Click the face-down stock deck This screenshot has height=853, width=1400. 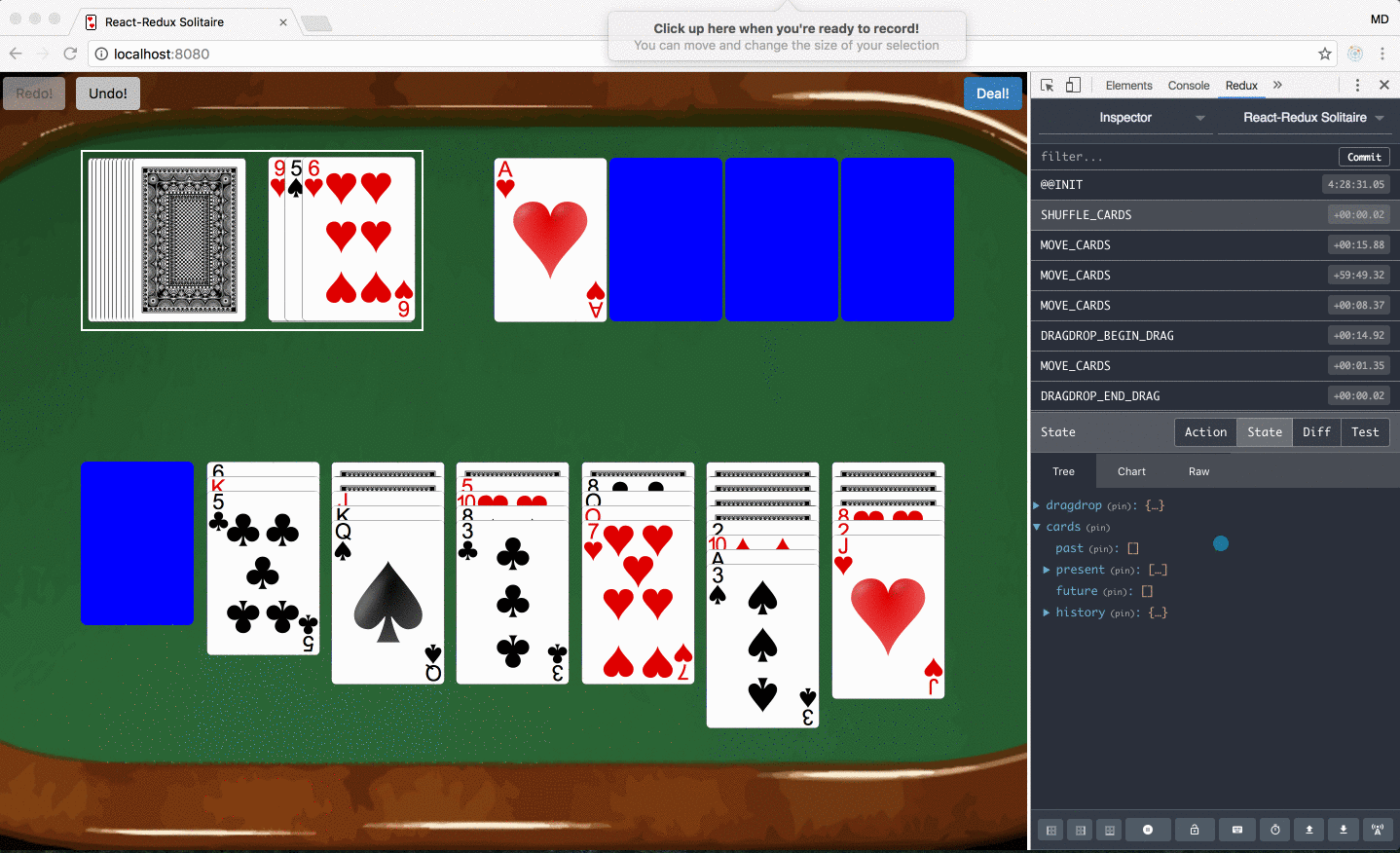[x=166, y=240]
